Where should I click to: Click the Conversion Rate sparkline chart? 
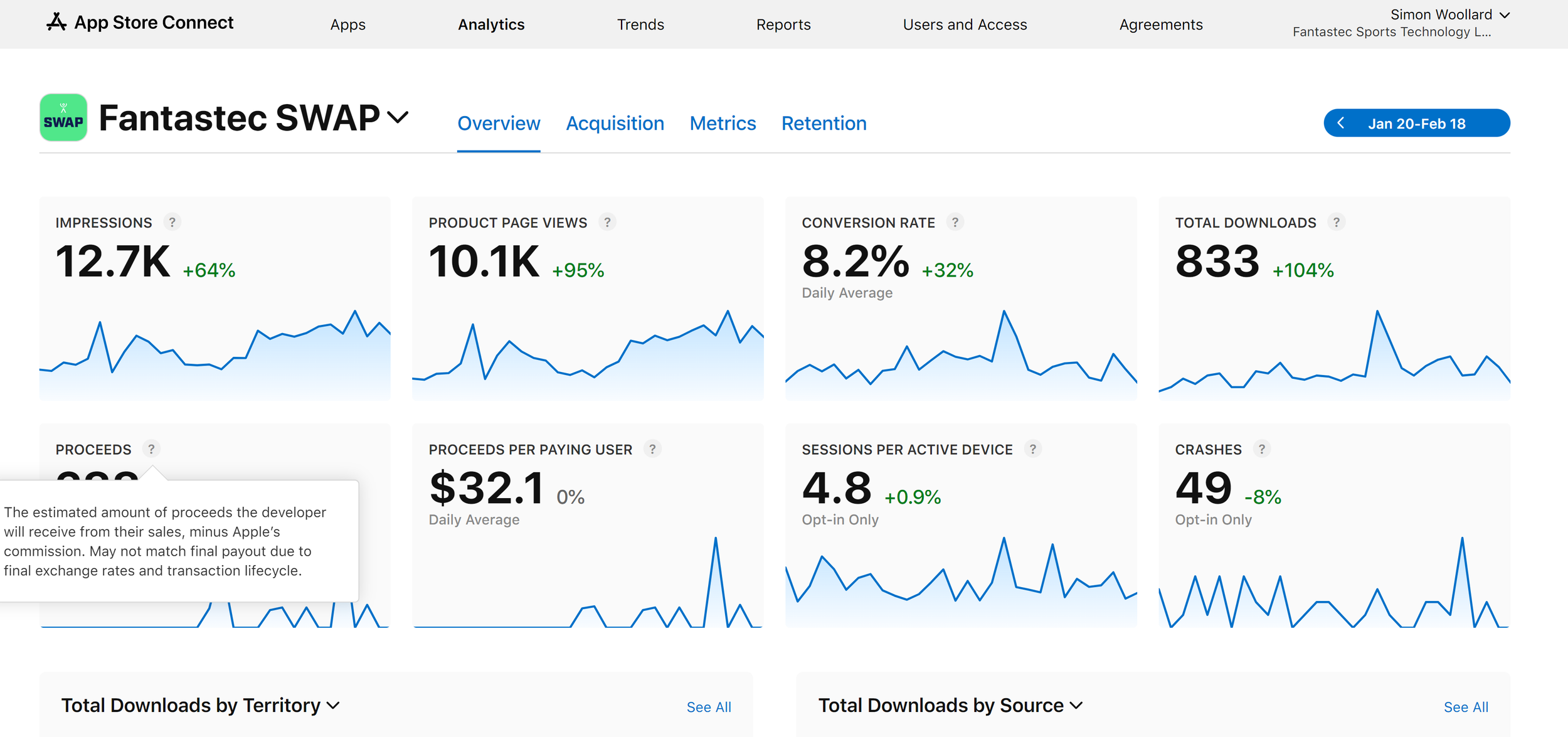(961, 354)
